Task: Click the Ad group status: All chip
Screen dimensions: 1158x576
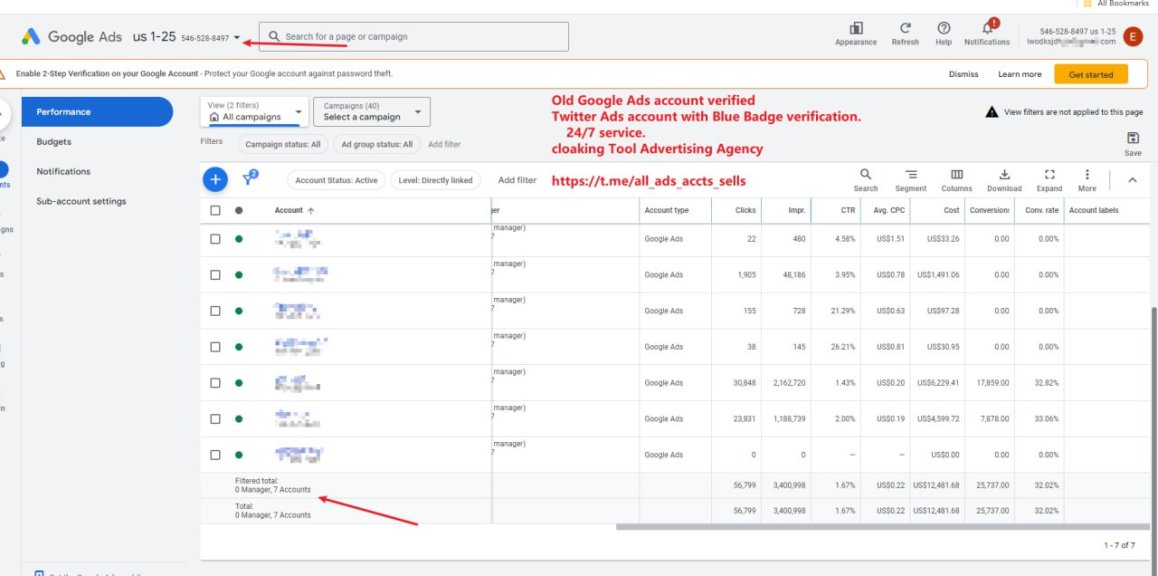Action: (377, 145)
